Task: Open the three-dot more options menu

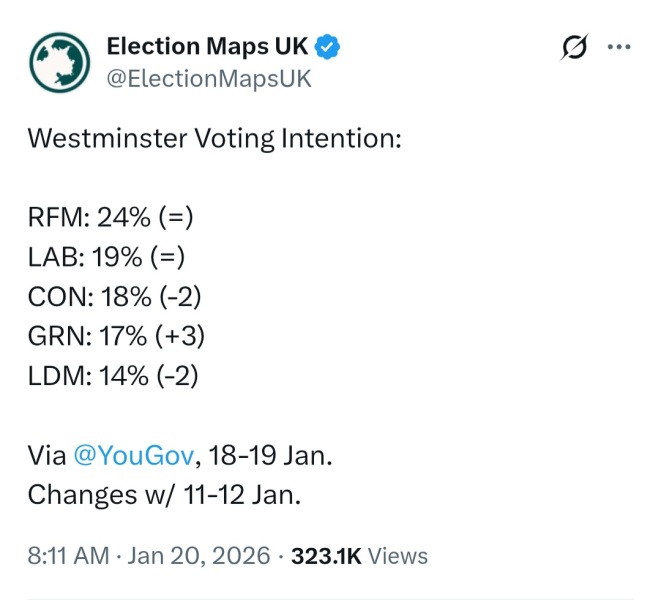Action: tap(620, 47)
